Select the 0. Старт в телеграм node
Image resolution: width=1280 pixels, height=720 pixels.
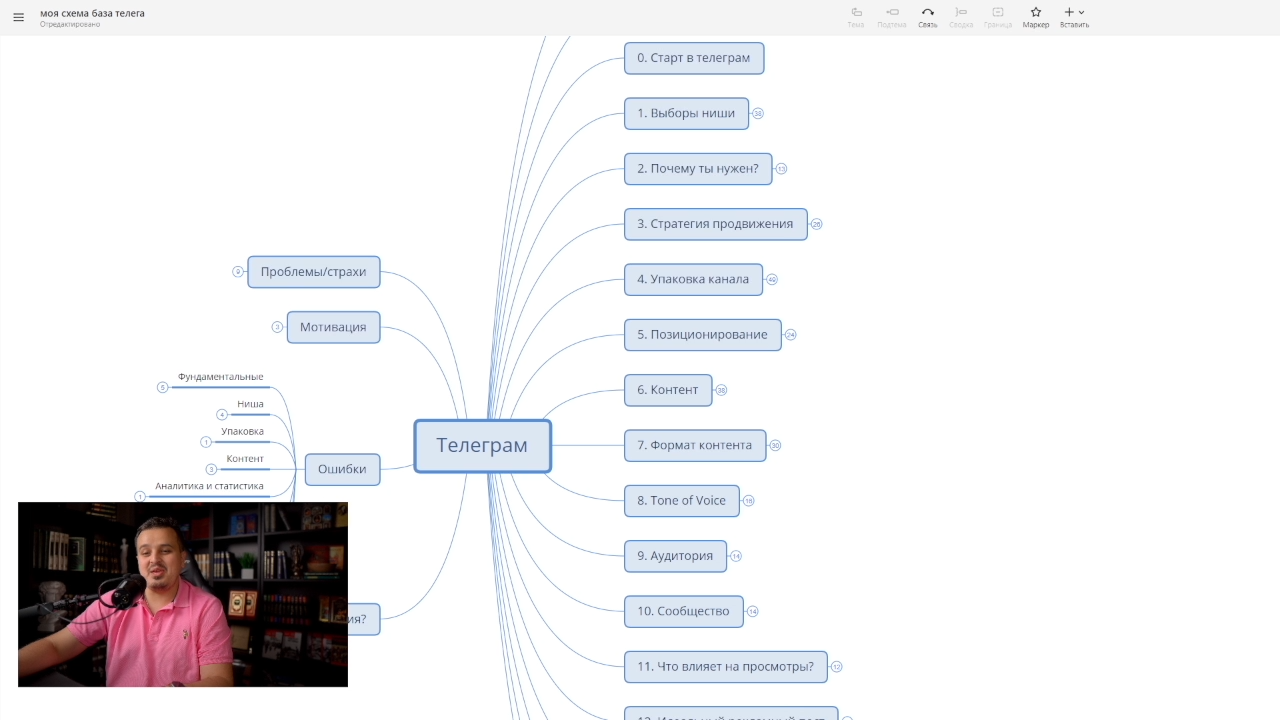tap(694, 58)
